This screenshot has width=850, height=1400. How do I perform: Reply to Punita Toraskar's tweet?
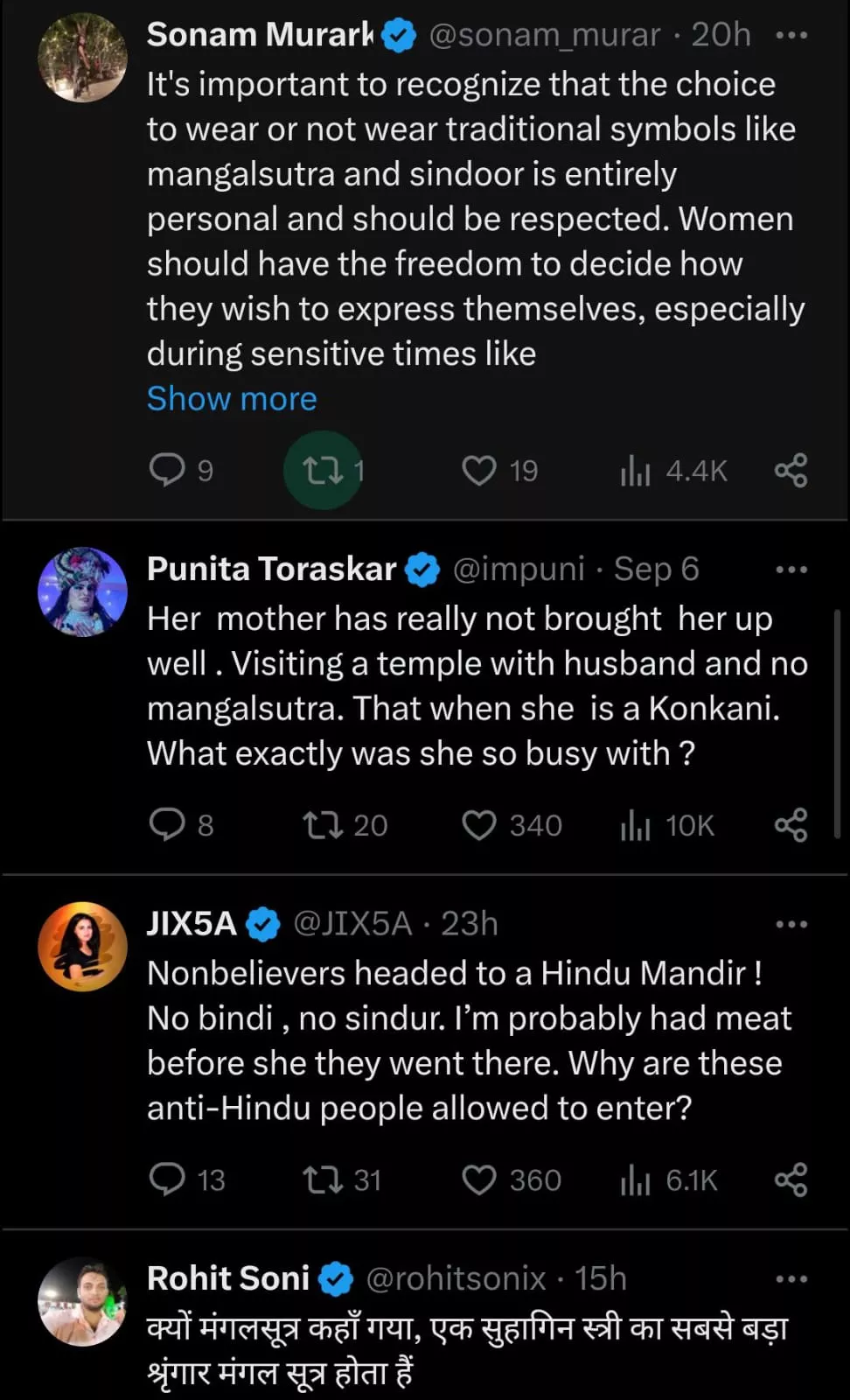pyautogui.click(x=167, y=824)
